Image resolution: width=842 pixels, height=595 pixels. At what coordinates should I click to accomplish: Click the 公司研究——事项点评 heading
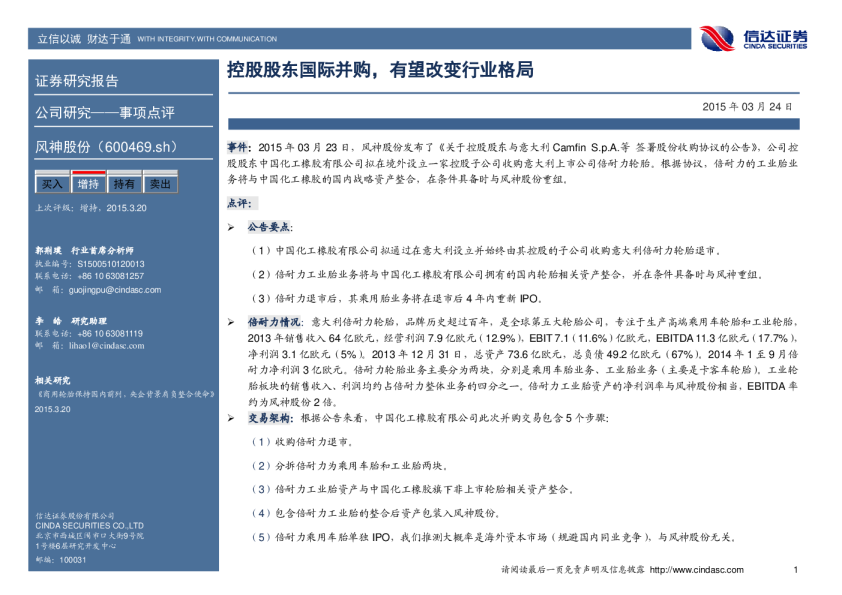[x=105, y=112]
